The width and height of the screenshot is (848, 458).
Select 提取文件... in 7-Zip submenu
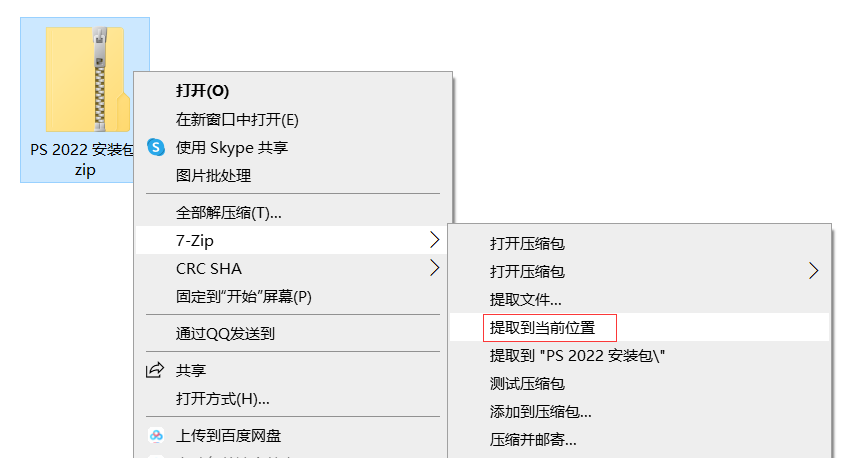pos(525,299)
